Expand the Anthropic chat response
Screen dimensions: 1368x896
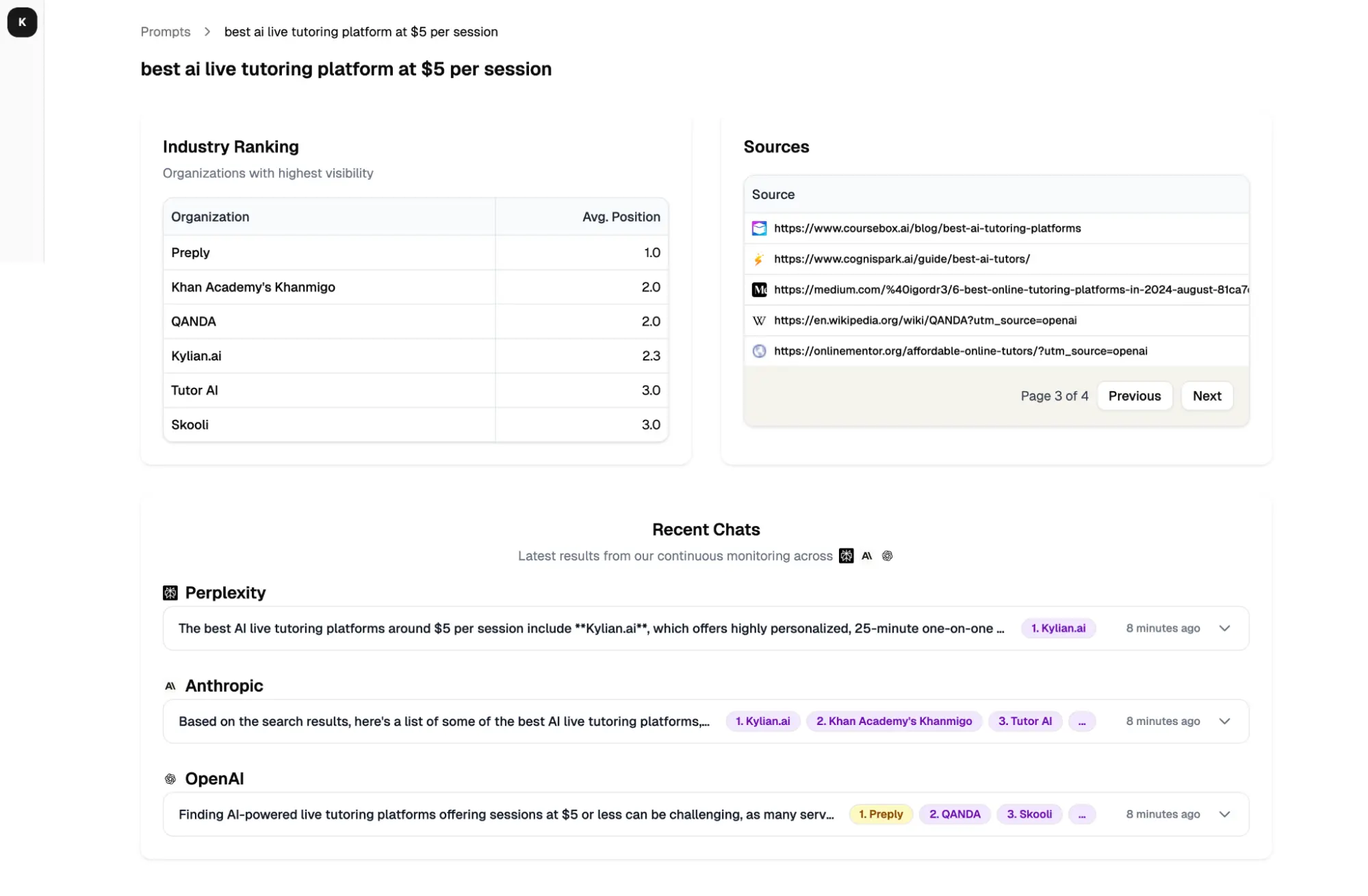tap(1224, 721)
